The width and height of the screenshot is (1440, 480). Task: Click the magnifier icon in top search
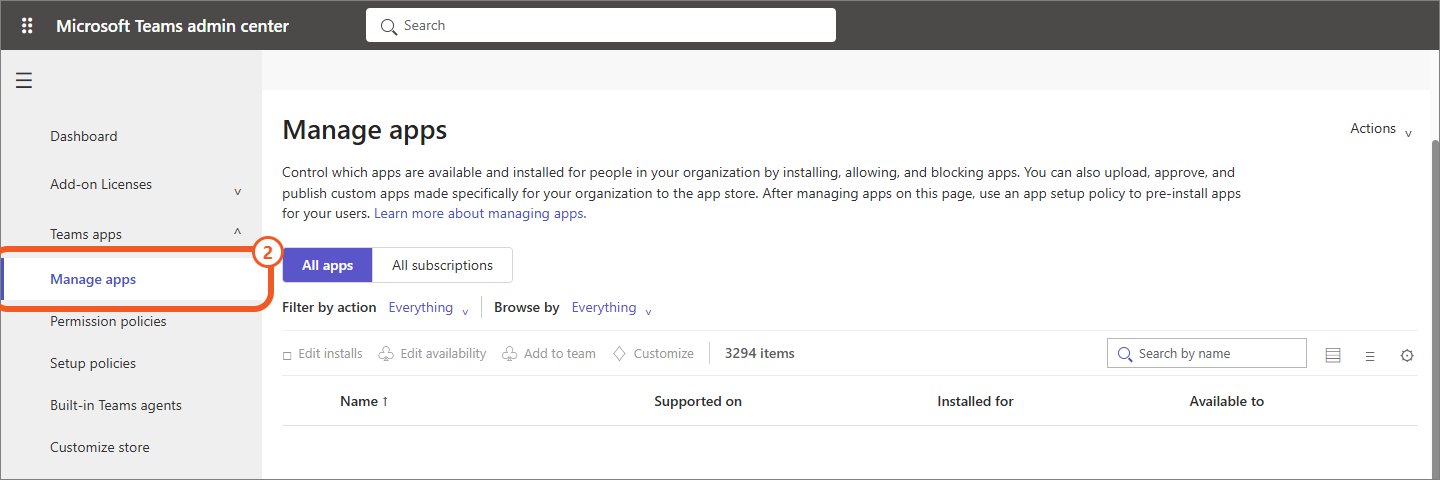click(389, 26)
